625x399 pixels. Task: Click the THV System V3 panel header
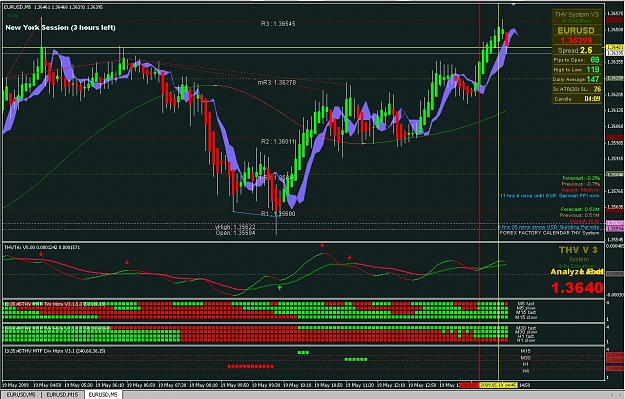(576, 14)
